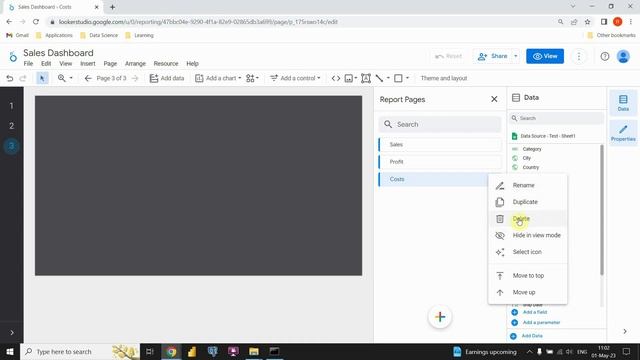Select the line drawing tool
Screen dimensions: 640x360
pos(380,78)
